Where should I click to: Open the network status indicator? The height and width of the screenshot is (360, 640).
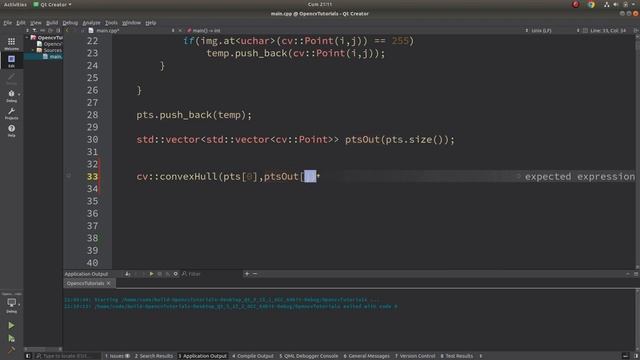tap(607, 4)
